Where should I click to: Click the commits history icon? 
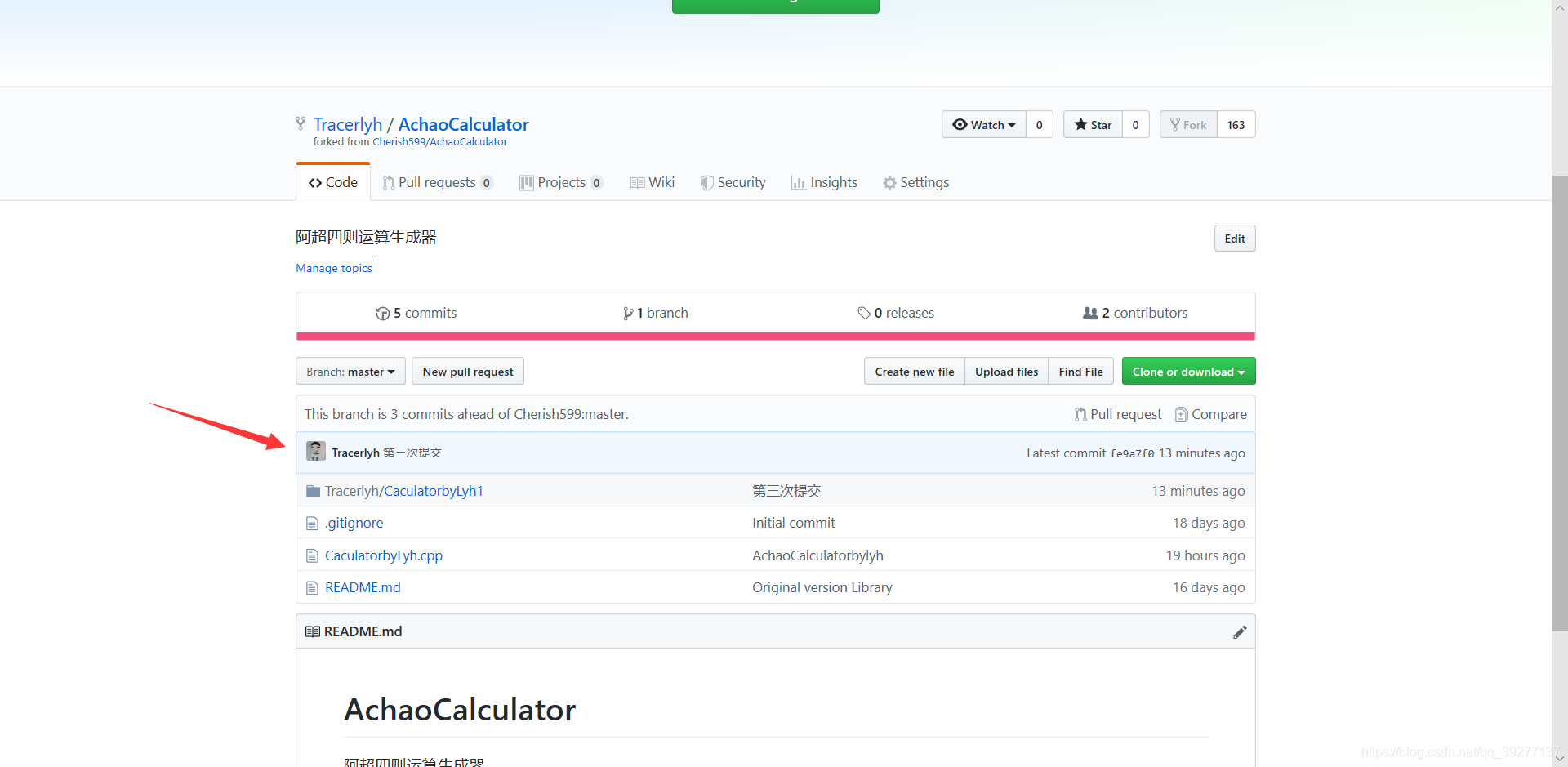(x=382, y=314)
